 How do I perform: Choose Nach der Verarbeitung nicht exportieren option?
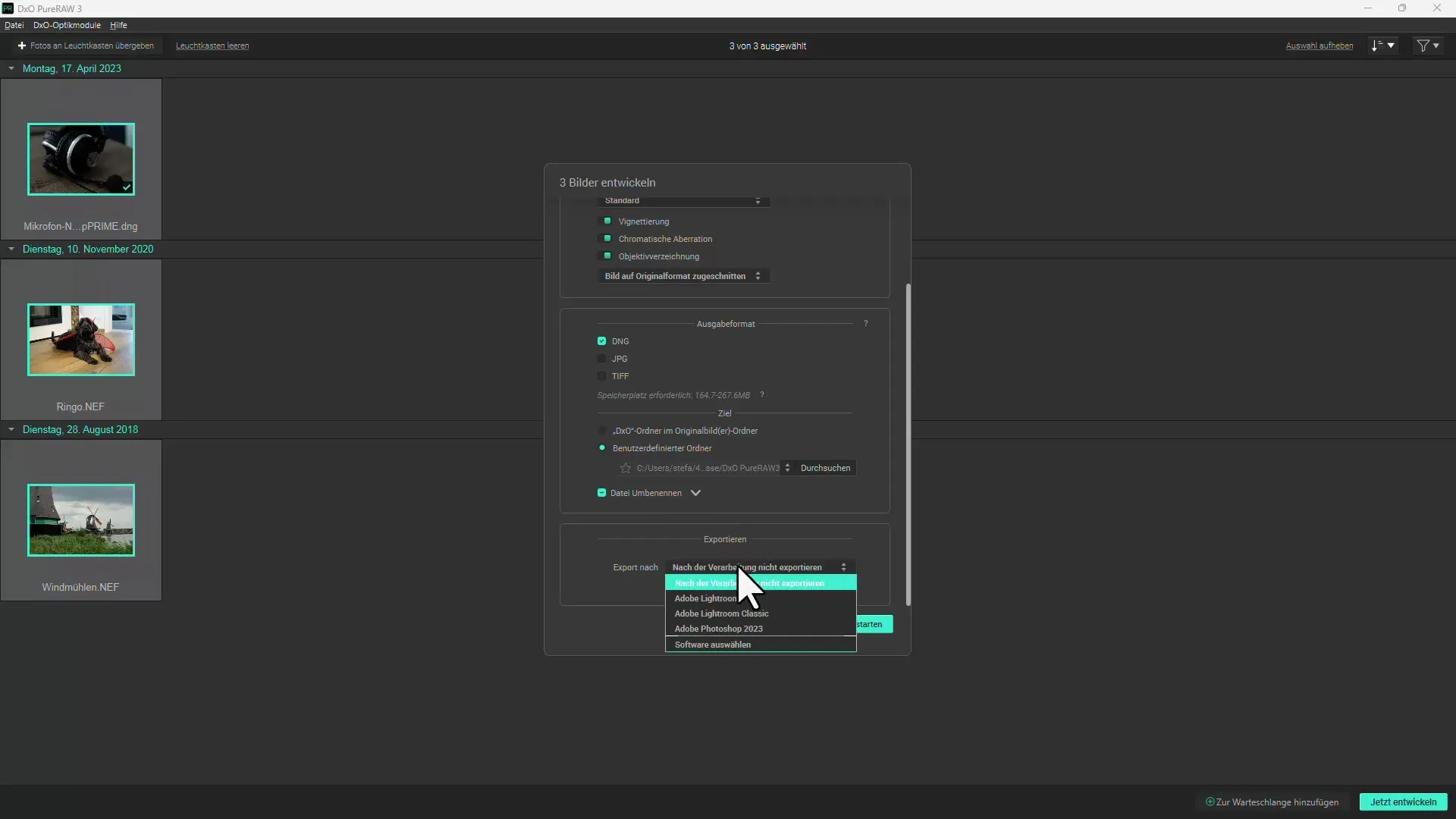point(761,583)
